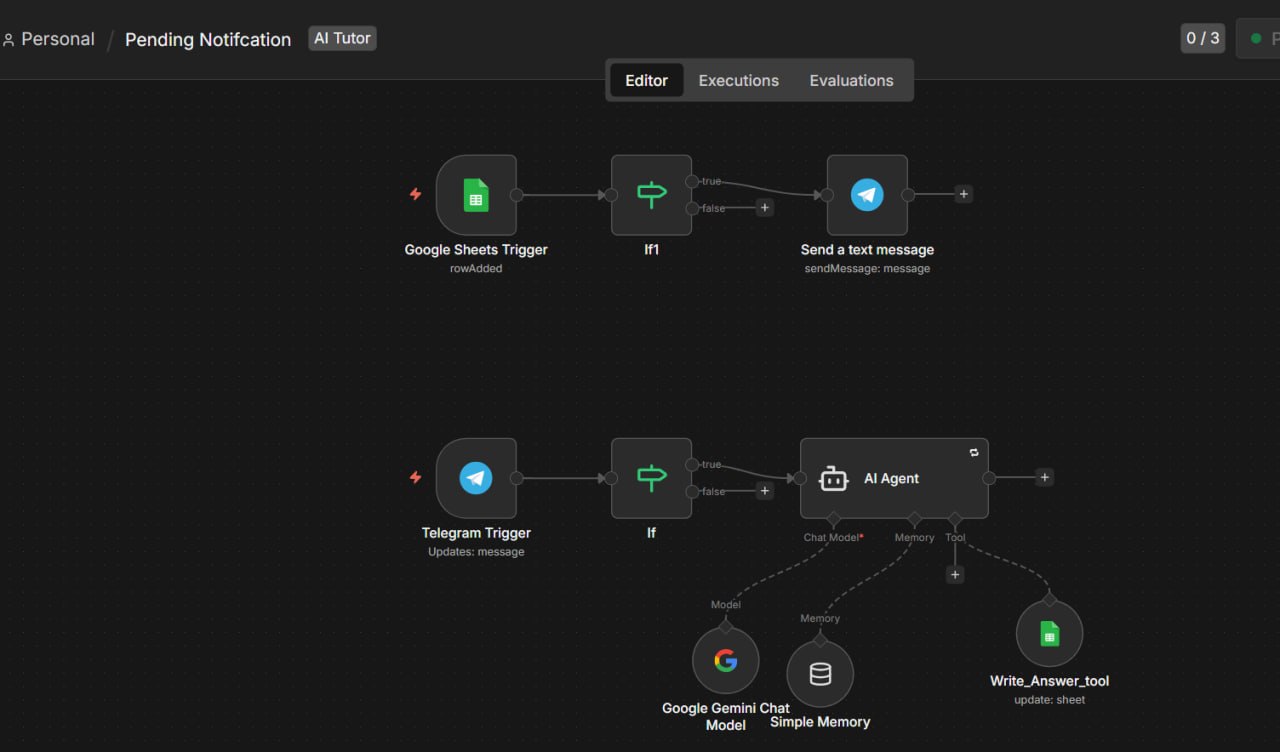The height and width of the screenshot is (752, 1280).
Task: Click the person icon beside Personal
Action: coord(9,40)
